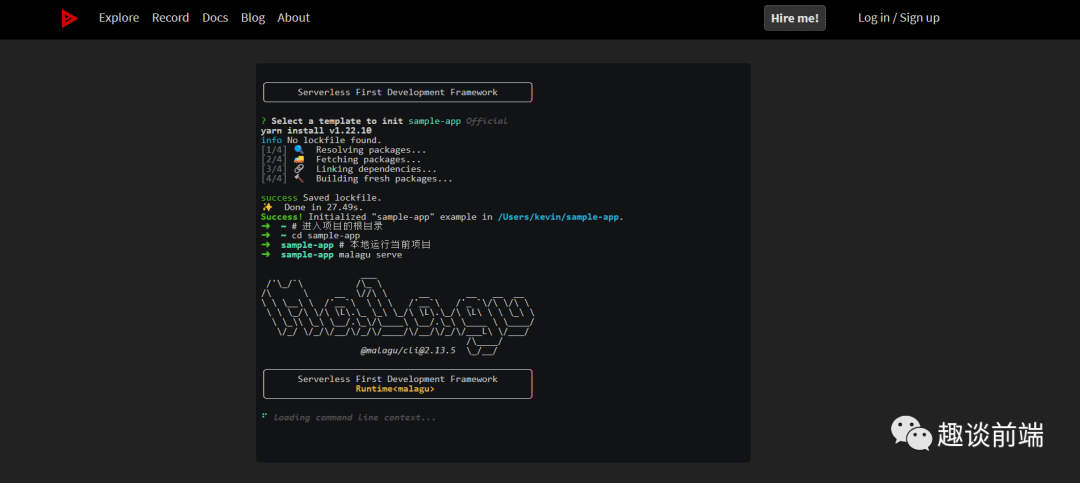This screenshot has height=483, width=1080.
Task: Click the terminal recording player
Action: coord(503,263)
